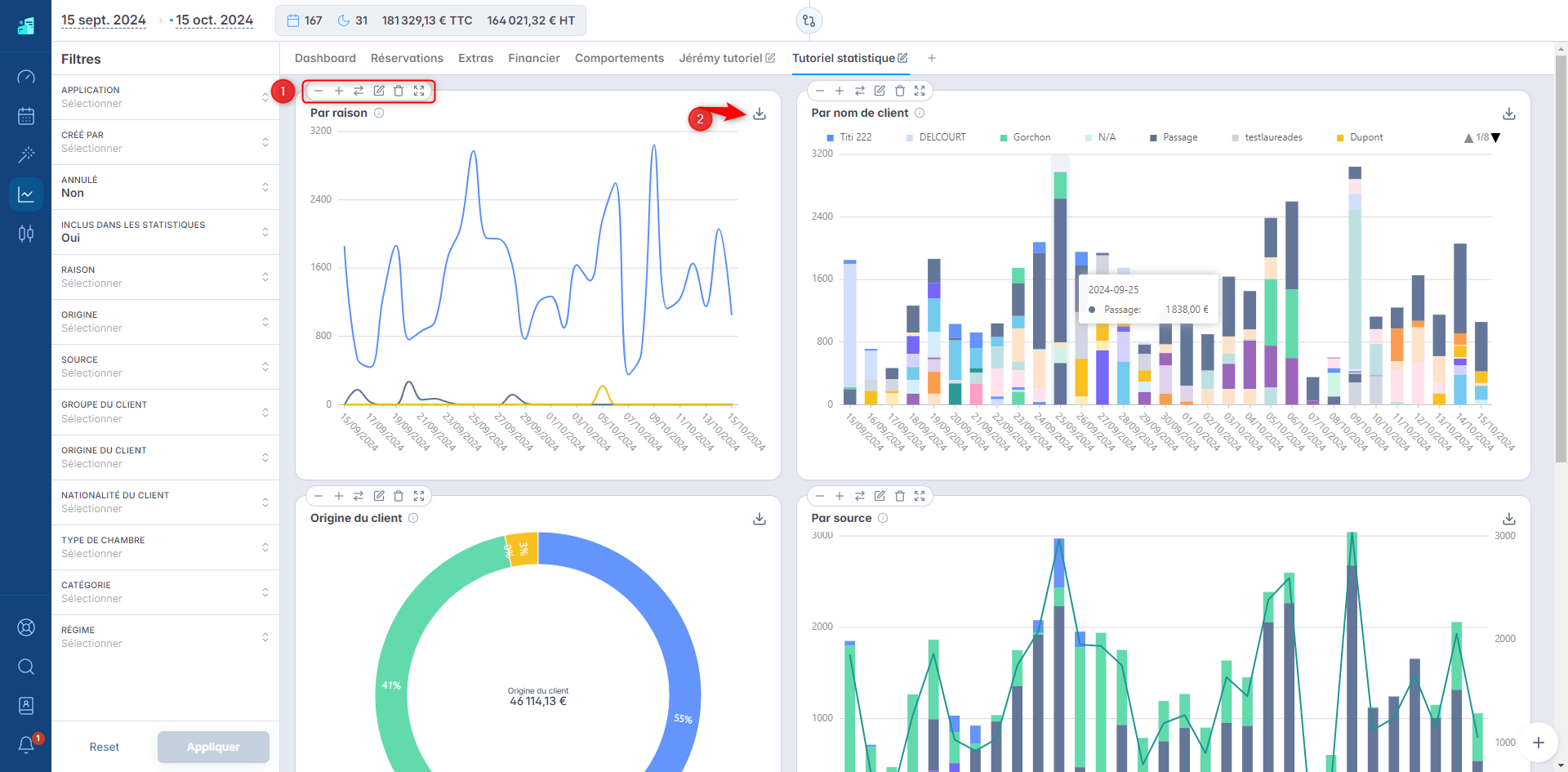1568x772 pixels.
Task: Open the Application filter dropdown
Action: point(165,97)
